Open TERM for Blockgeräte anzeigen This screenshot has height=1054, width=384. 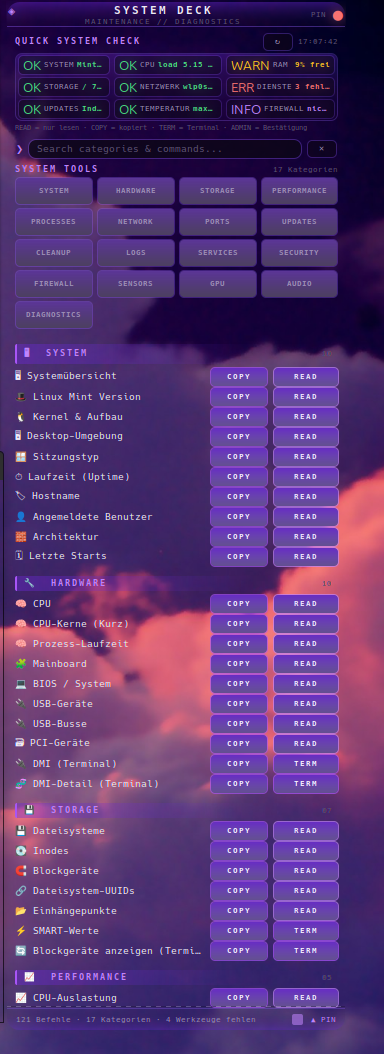[x=305, y=951]
